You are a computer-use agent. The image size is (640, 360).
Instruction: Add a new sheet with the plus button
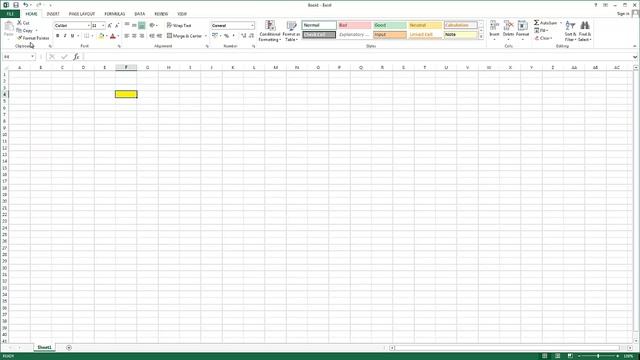click(69, 348)
